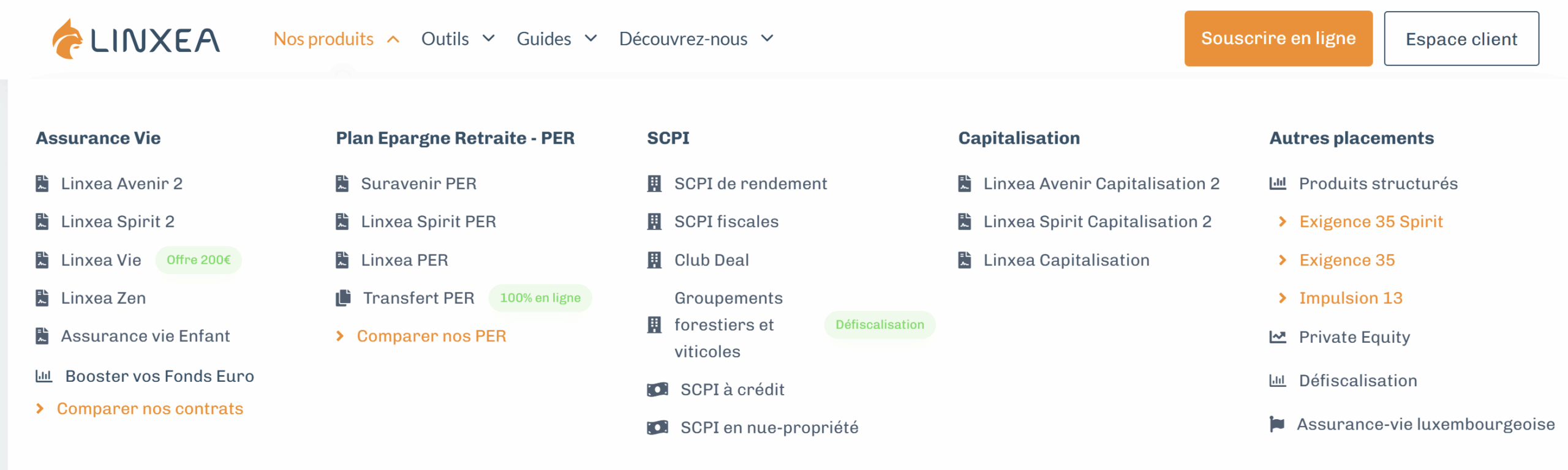Click the building icon next to SCPI de rendement
Screen dimensions: 1568x470
tap(654, 182)
